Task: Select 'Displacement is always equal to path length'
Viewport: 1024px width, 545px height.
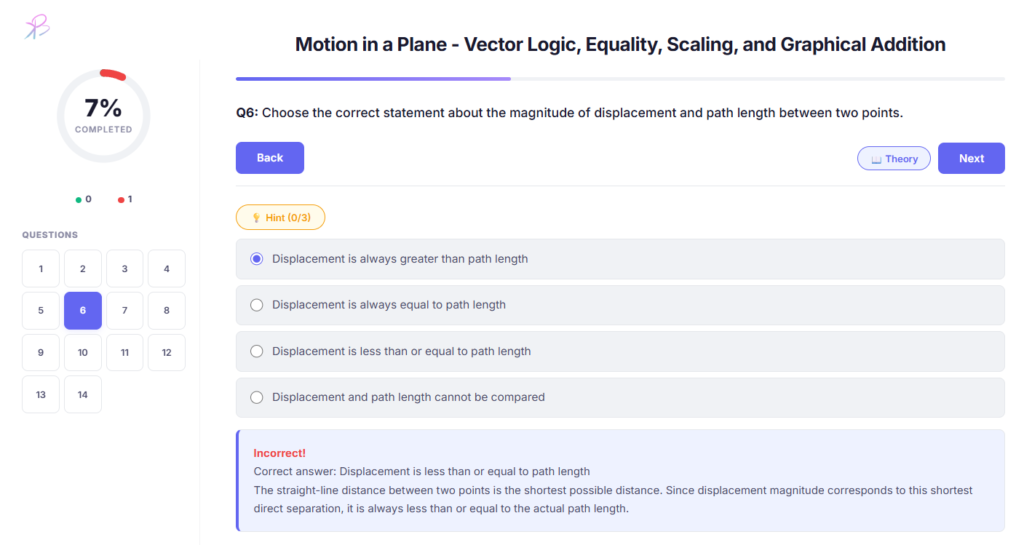Action: point(257,305)
